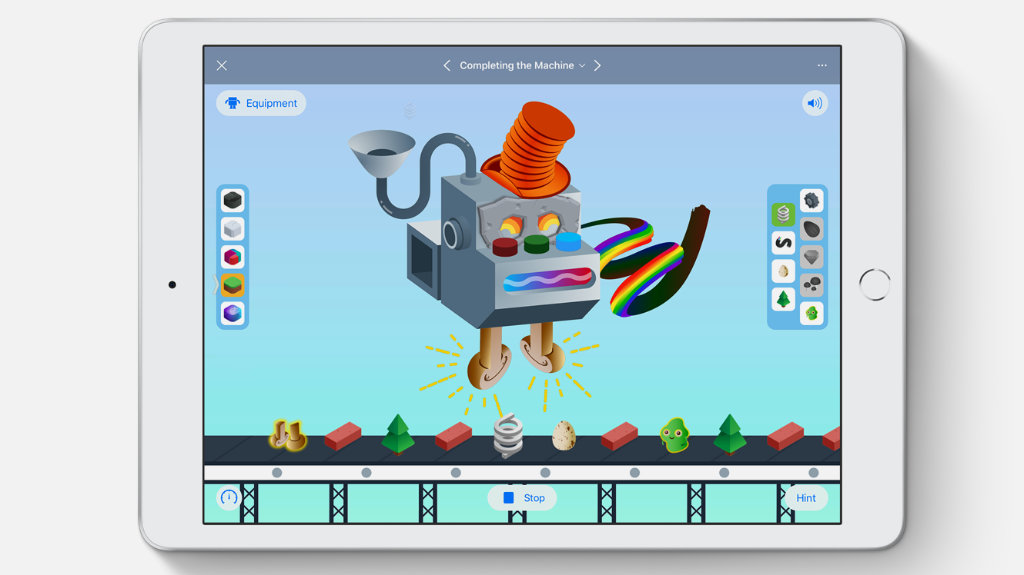Select the purple cube material
Viewport: 1024px width, 575px height.
[x=232, y=314]
